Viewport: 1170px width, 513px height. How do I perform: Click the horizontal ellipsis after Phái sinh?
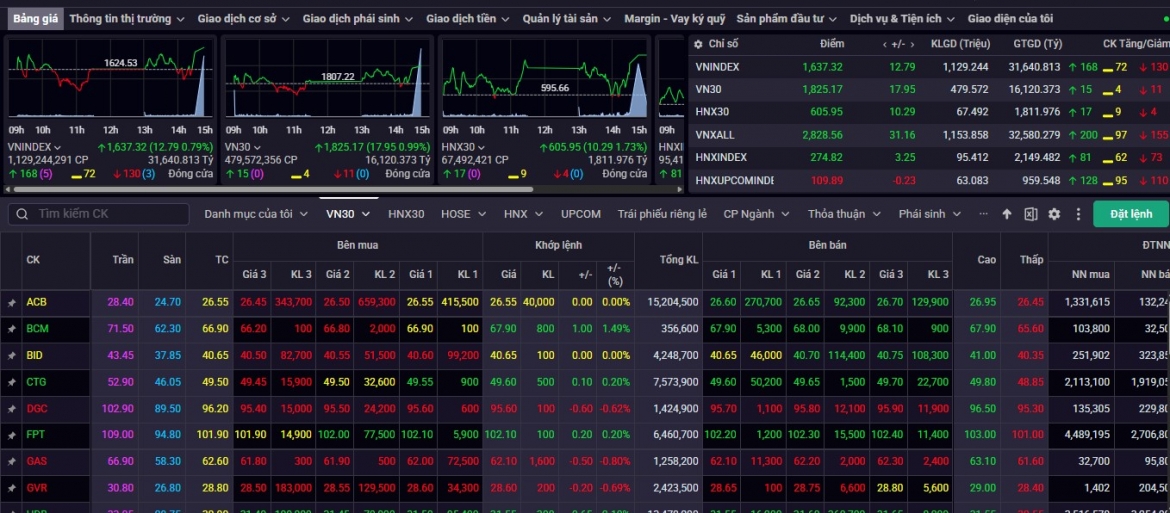[983, 213]
